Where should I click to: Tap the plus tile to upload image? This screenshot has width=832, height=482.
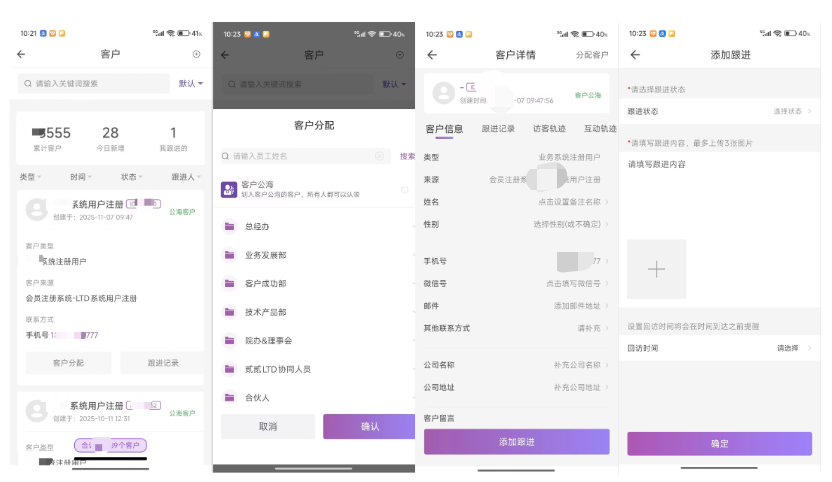656,269
